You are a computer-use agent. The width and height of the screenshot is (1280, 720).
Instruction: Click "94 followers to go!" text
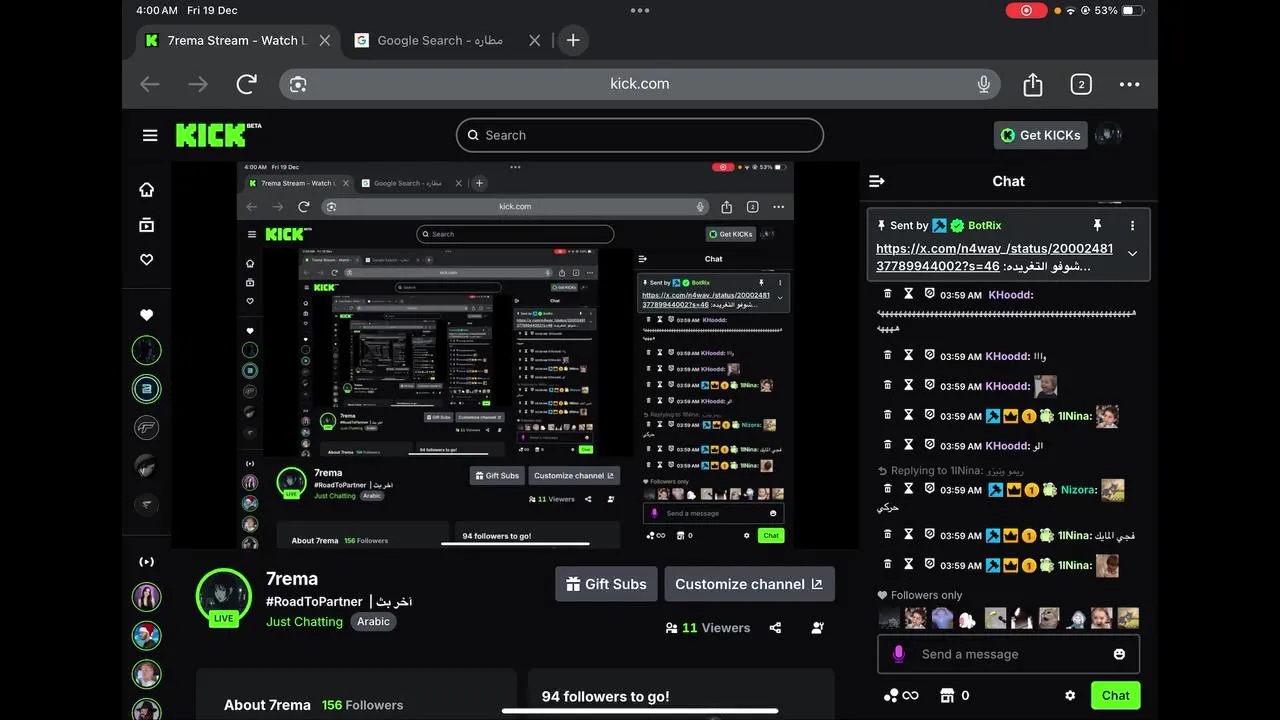[605, 696]
